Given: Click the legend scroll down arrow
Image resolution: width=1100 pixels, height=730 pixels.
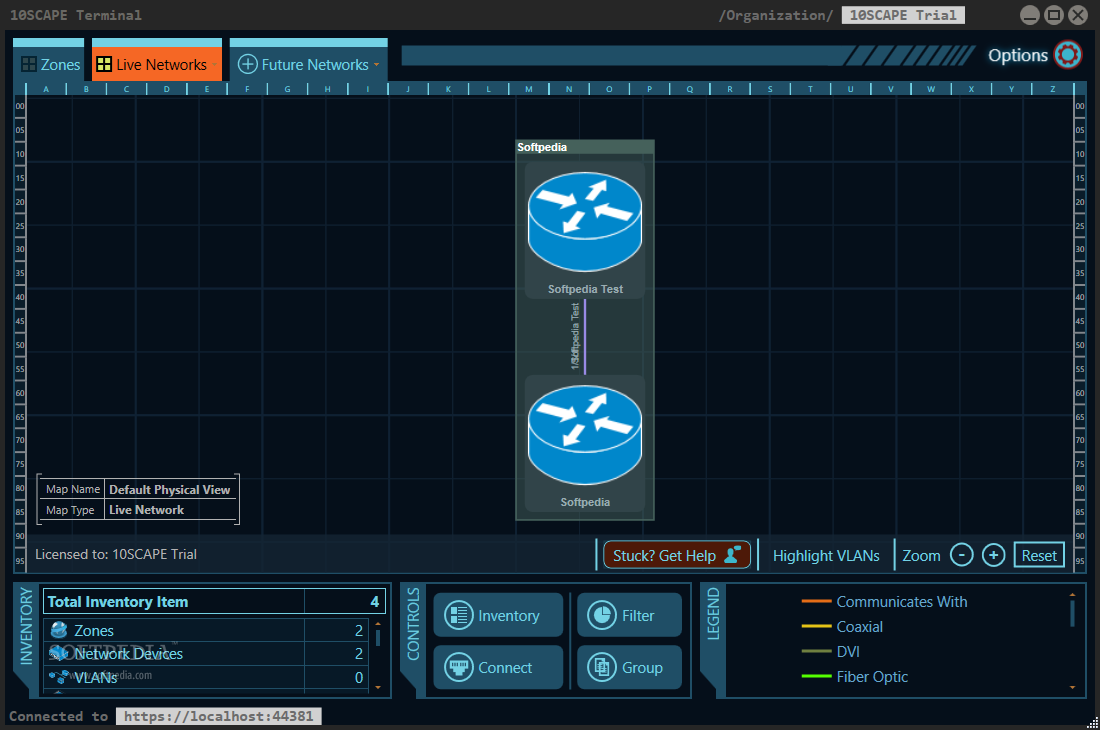Looking at the screenshot, I should coord(1072,687).
